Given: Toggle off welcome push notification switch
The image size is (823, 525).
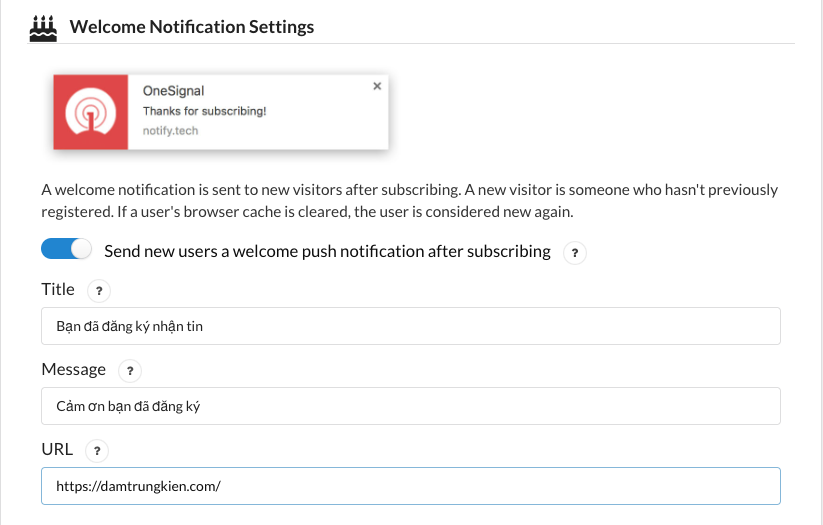Looking at the screenshot, I should point(67,249).
